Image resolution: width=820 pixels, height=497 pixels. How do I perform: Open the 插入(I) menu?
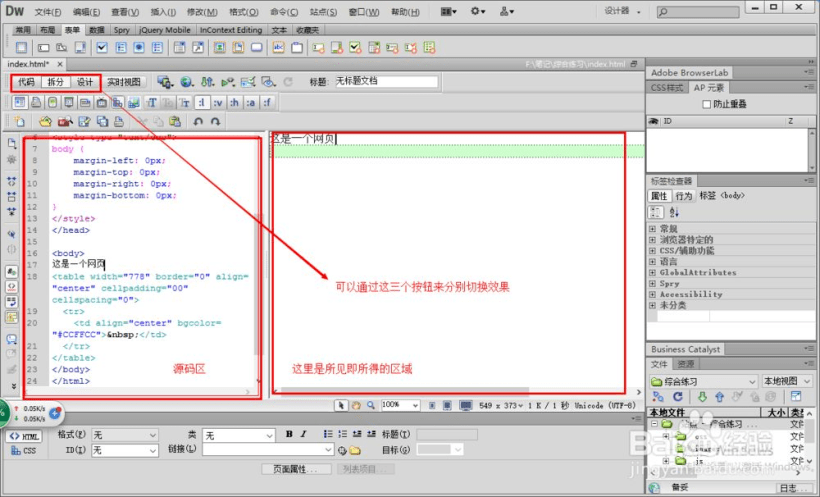pyautogui.click(x=163, y=12)
